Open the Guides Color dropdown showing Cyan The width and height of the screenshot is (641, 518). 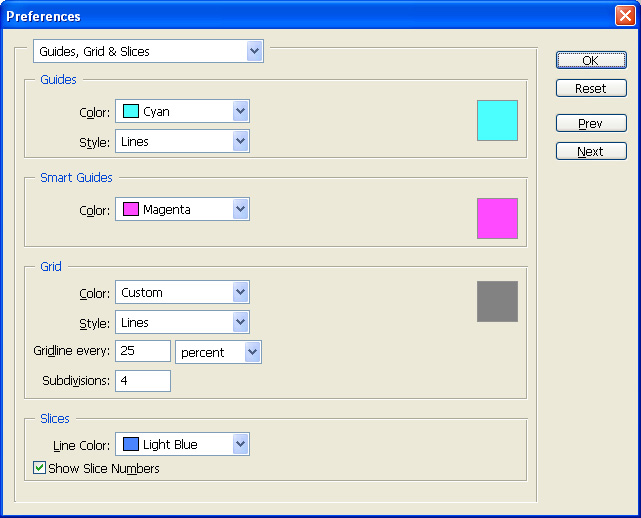182,111
